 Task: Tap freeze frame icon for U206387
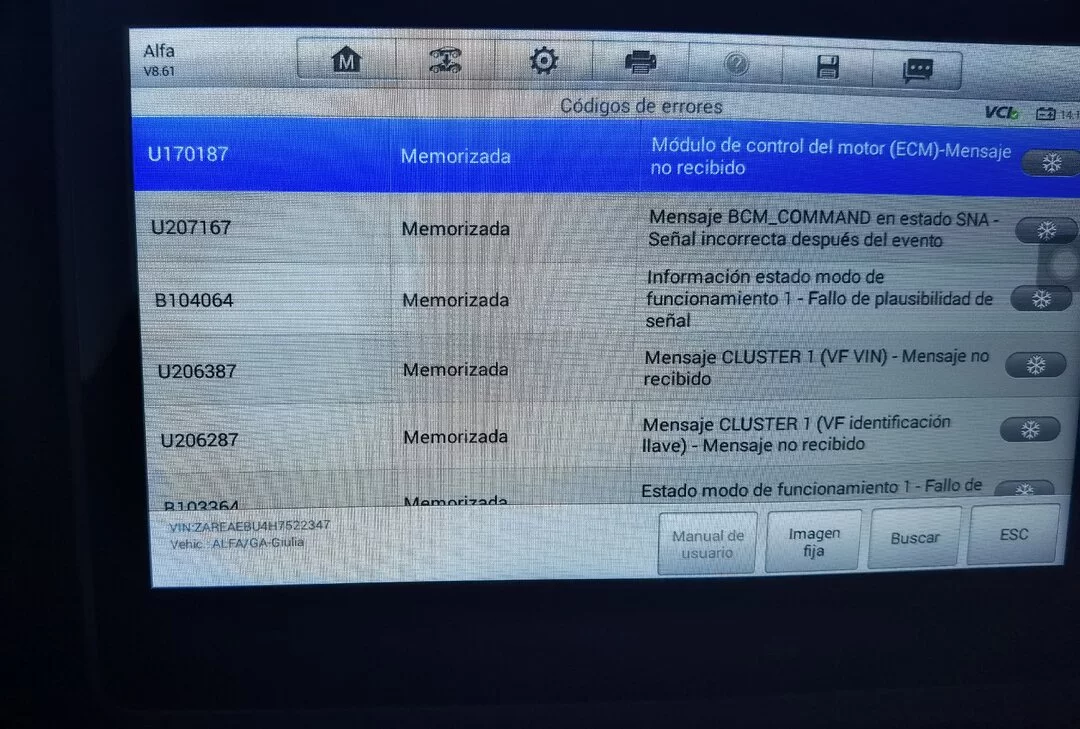pyautogui.click(x=1036, y=364)
